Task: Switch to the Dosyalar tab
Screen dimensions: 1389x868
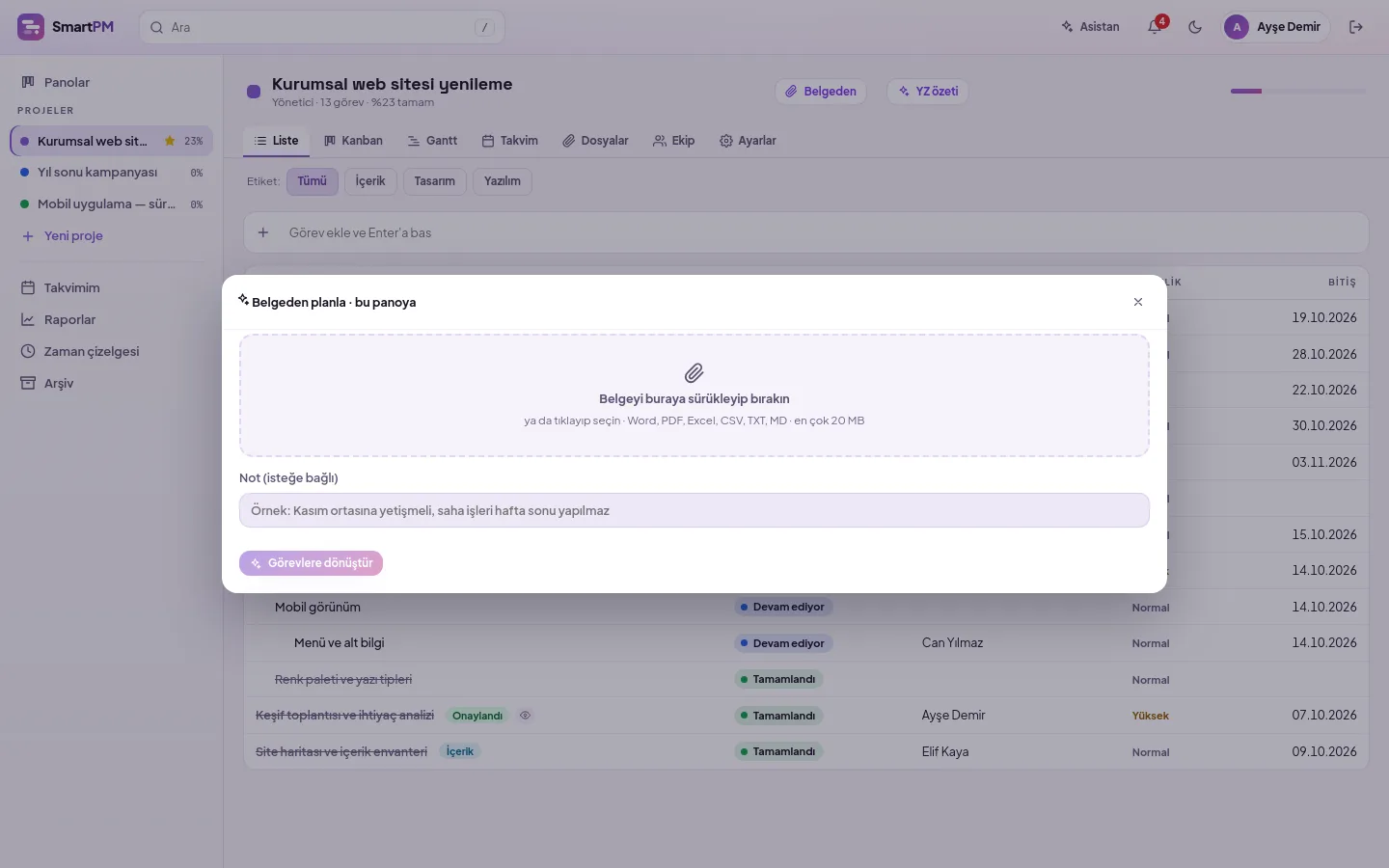Action: pyautogui.click(x=595, y=141)
